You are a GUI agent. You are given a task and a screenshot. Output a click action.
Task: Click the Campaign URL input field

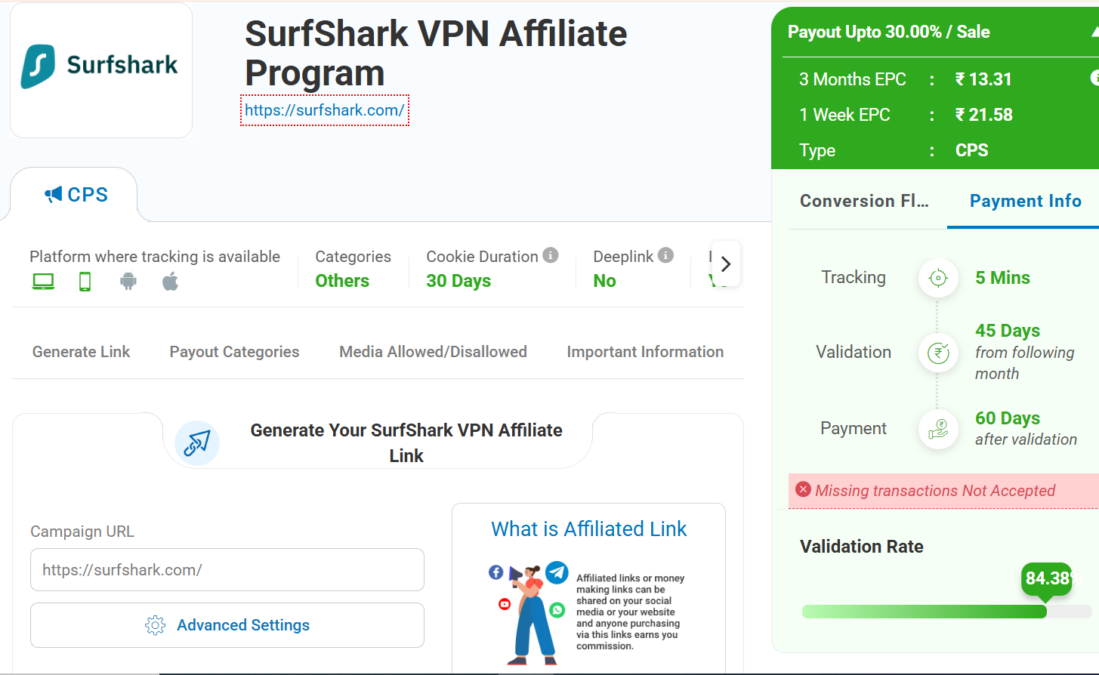click(x=227, y=570)
